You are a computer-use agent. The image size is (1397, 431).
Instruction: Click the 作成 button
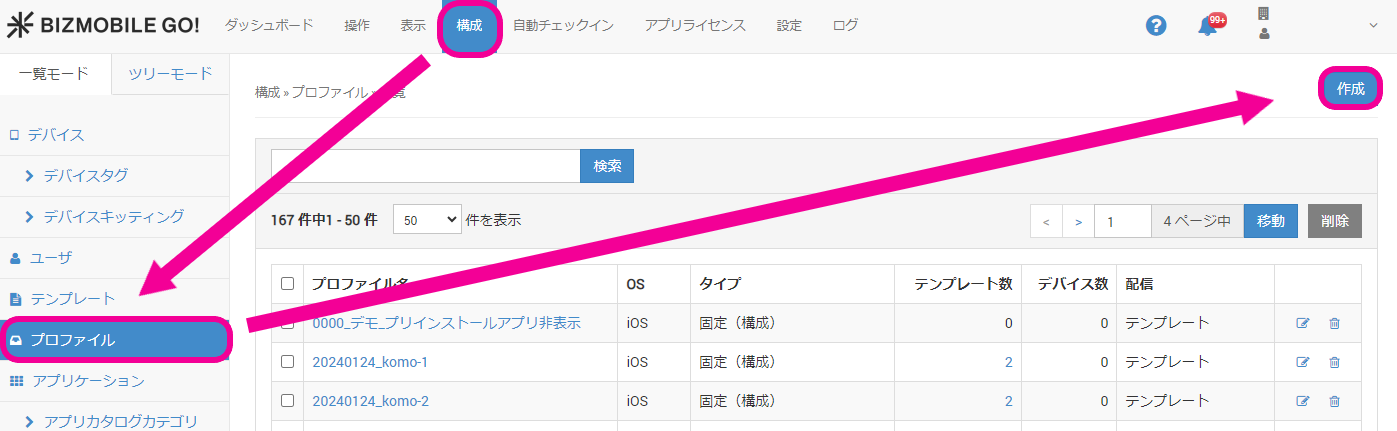coord(1350,89)
